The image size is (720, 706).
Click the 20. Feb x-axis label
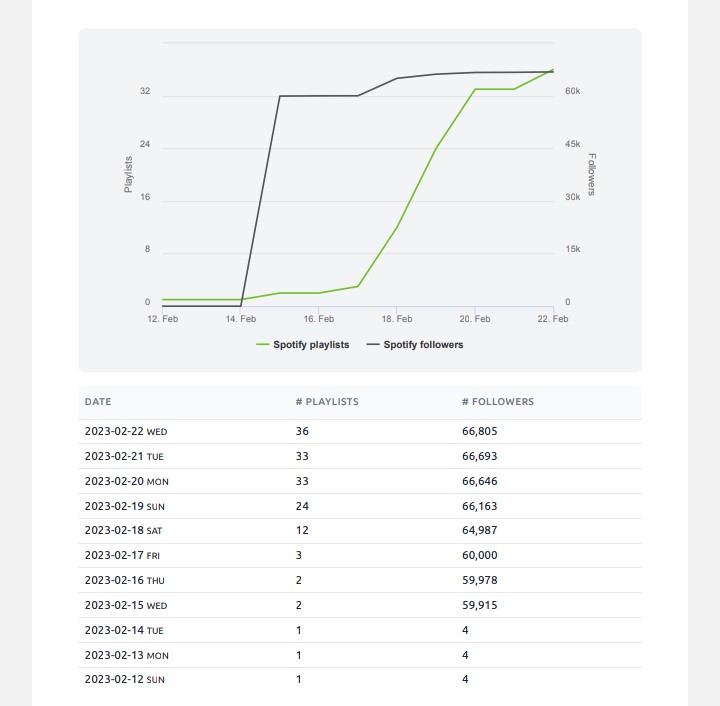475,319
